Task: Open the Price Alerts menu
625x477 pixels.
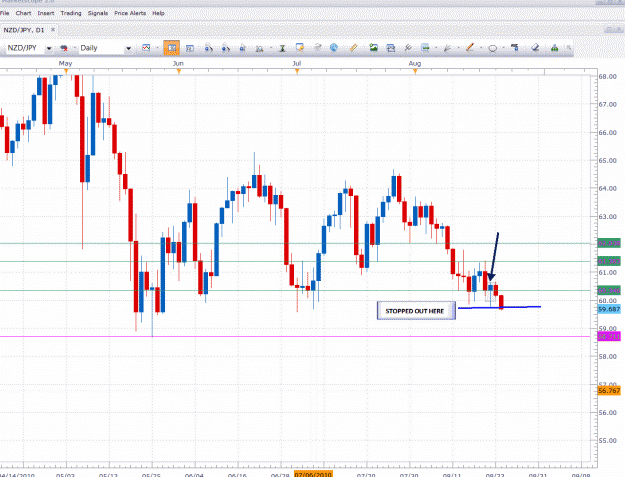Action: click(130, 13)
